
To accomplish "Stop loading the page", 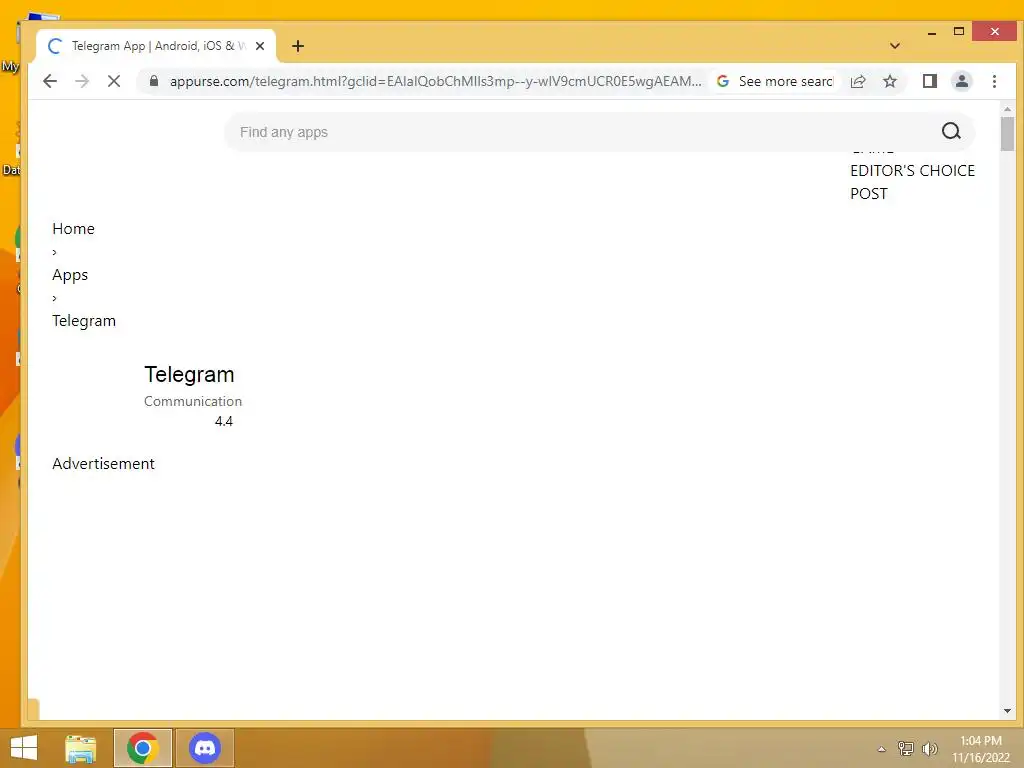I will [x=114, y=81].
